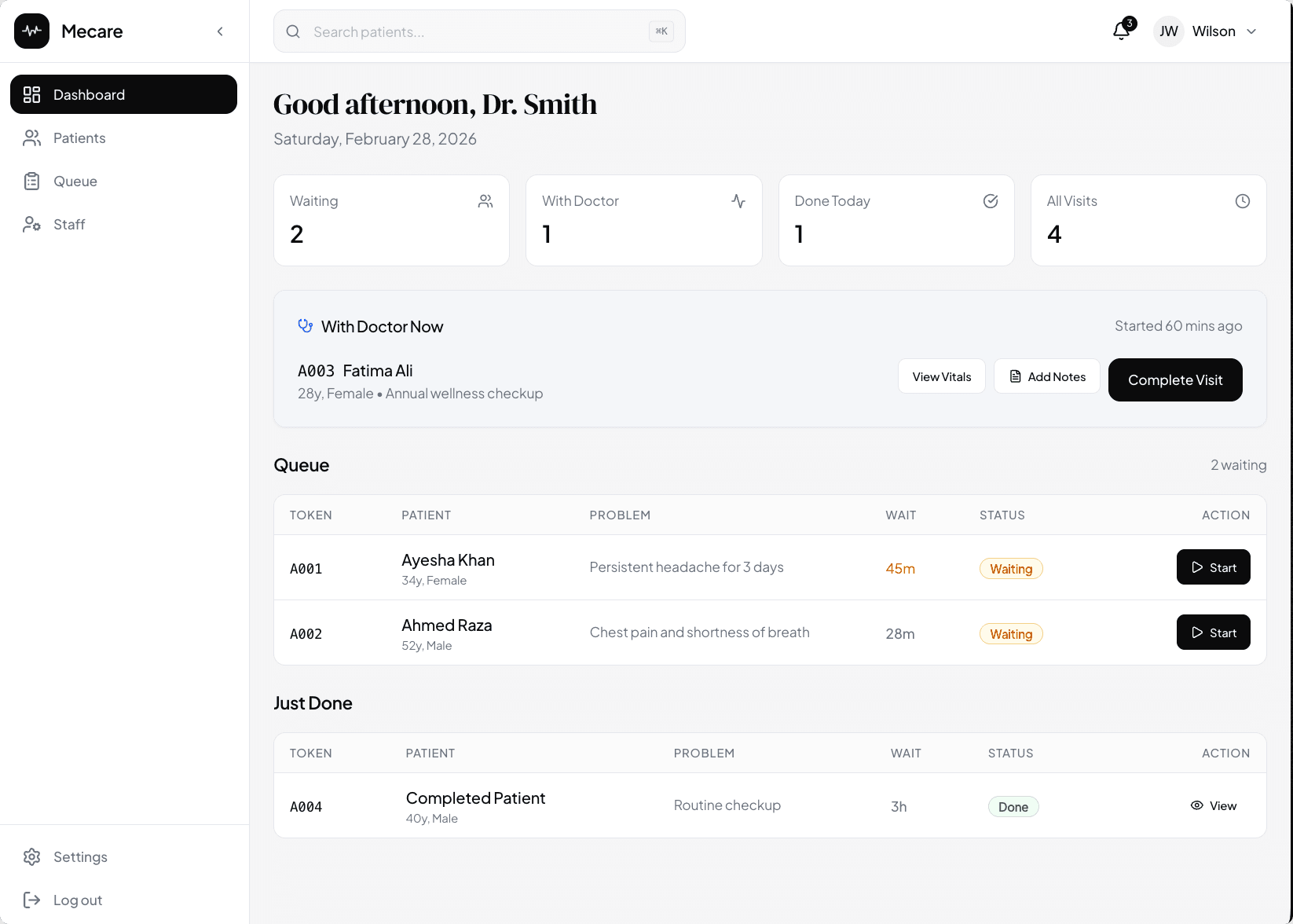The image size is (1293, 924).
Task: Click the Fatima Ali patient name
Action: click(378, 371)
